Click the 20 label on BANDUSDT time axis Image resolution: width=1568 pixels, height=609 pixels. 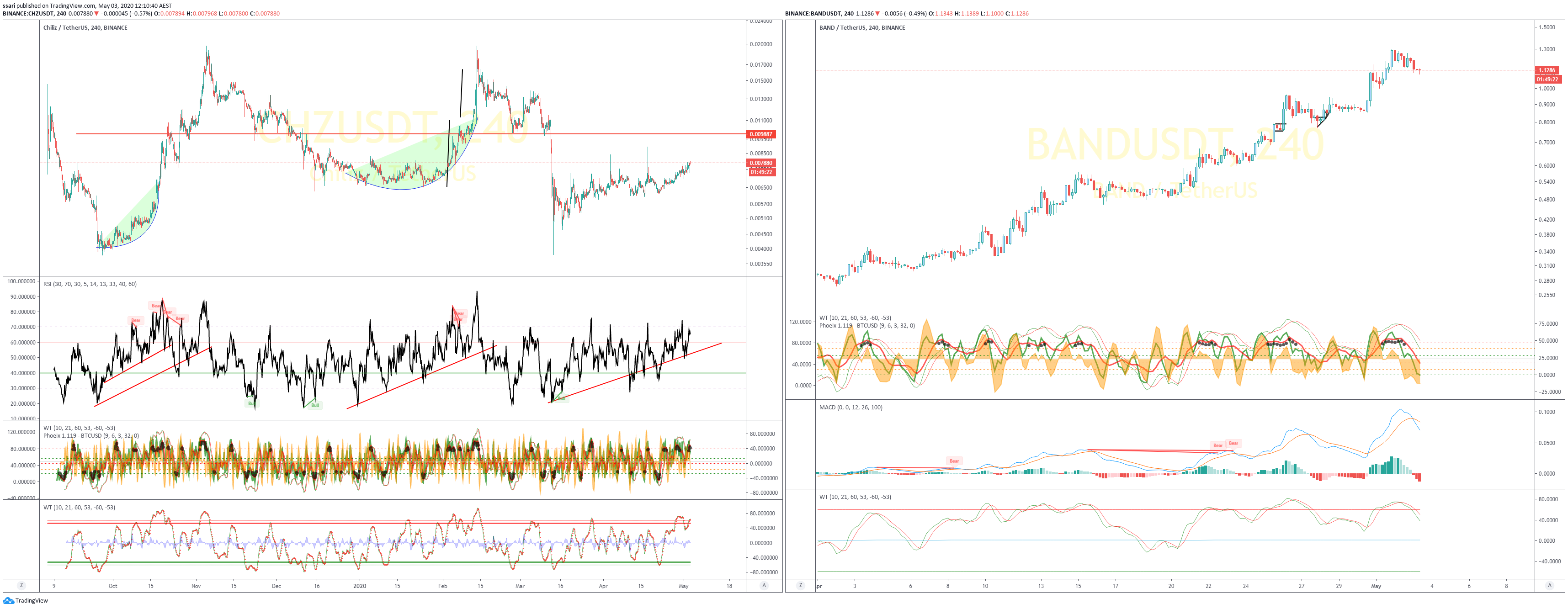(1170, 586)
